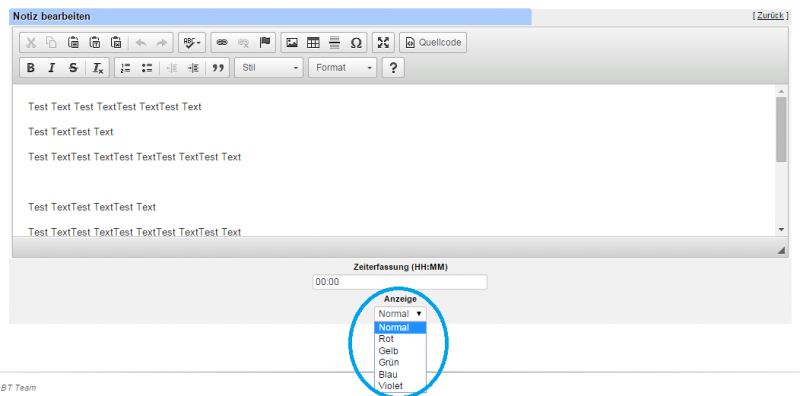
Task: Click the Quellcode source button
Action: click(x=433, y=43)
